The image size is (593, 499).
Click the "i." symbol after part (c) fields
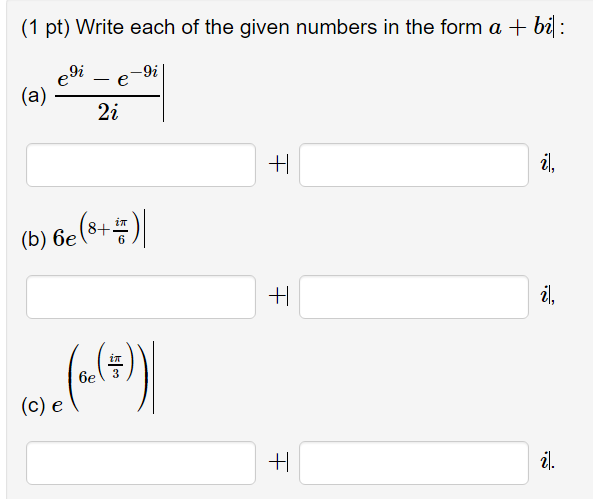547,462
